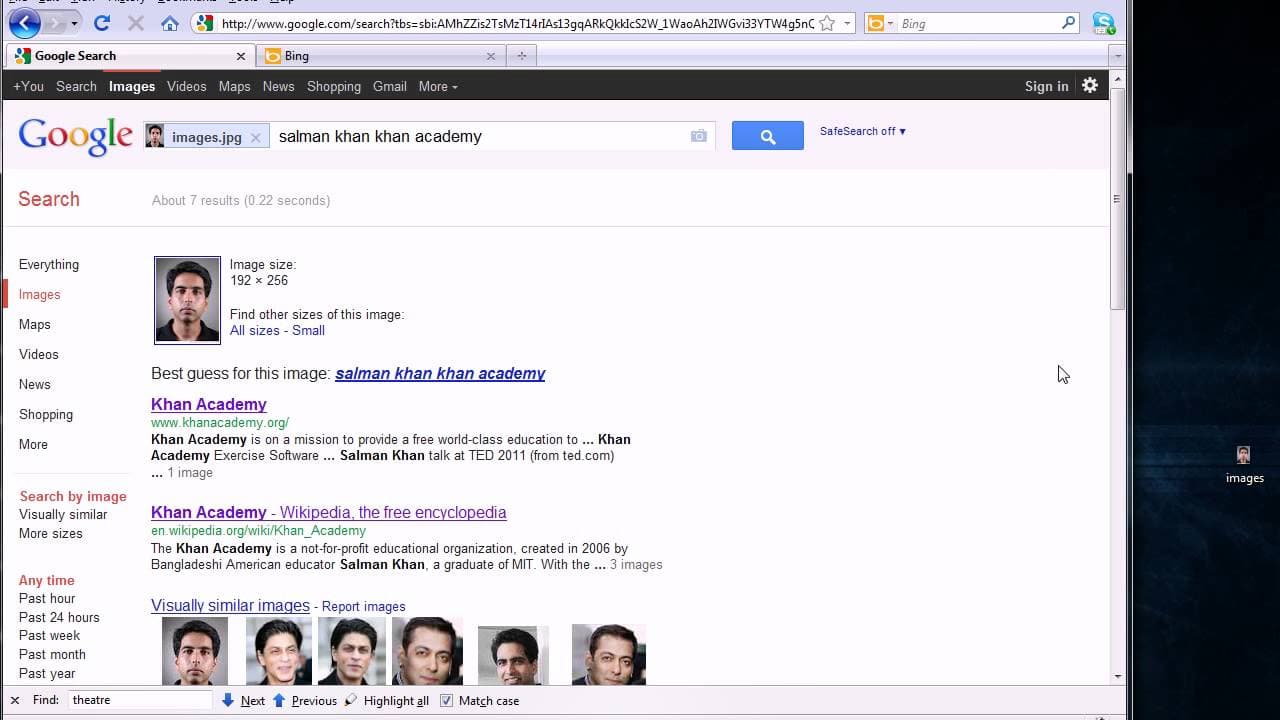Toggle the Match case checkbox
The image size is (1280, 720).
point(447,700)
